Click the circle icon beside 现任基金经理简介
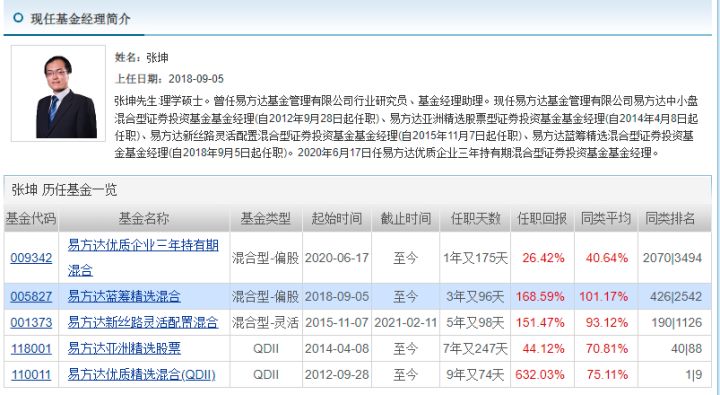Viewport: 720px width, 395px height. click(x=18, y=18)
